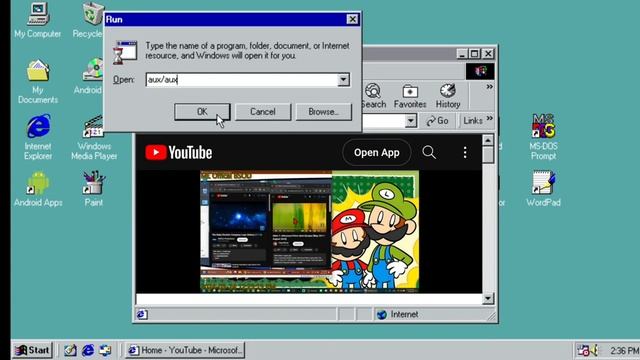This screenshot has height=360, width=640.
Task: Maximize the Internet Explorer window
Action: point(475,53)
